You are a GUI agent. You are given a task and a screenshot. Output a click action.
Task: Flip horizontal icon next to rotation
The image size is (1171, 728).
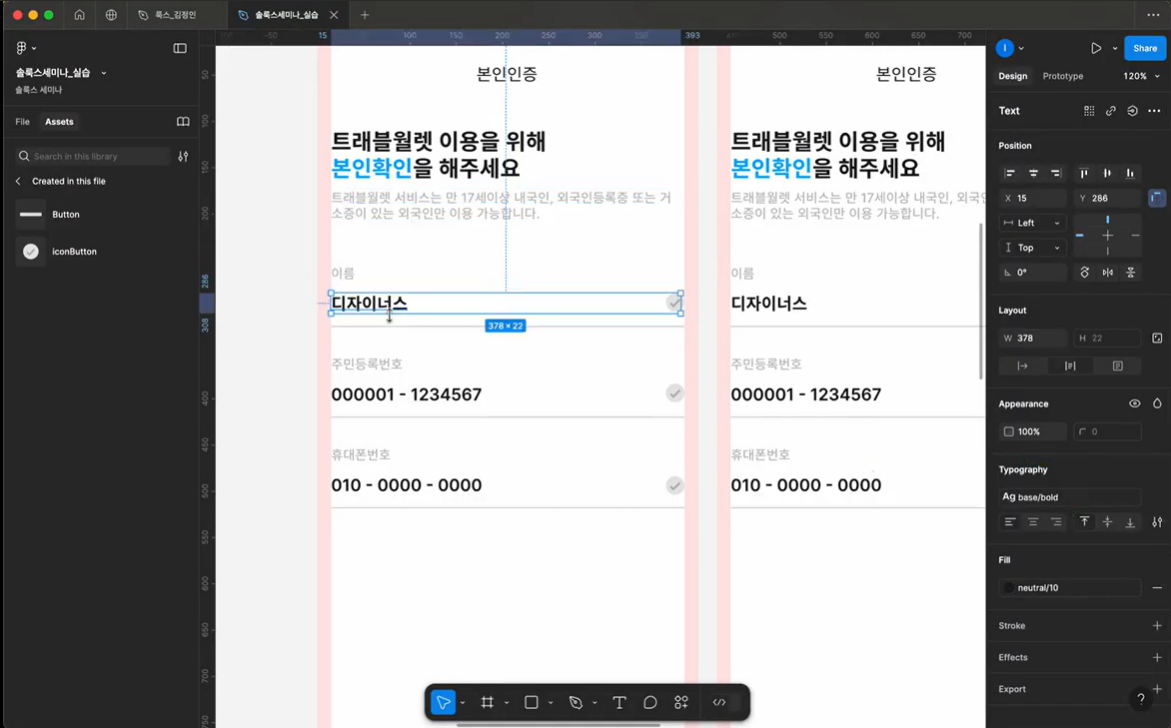1108,273
